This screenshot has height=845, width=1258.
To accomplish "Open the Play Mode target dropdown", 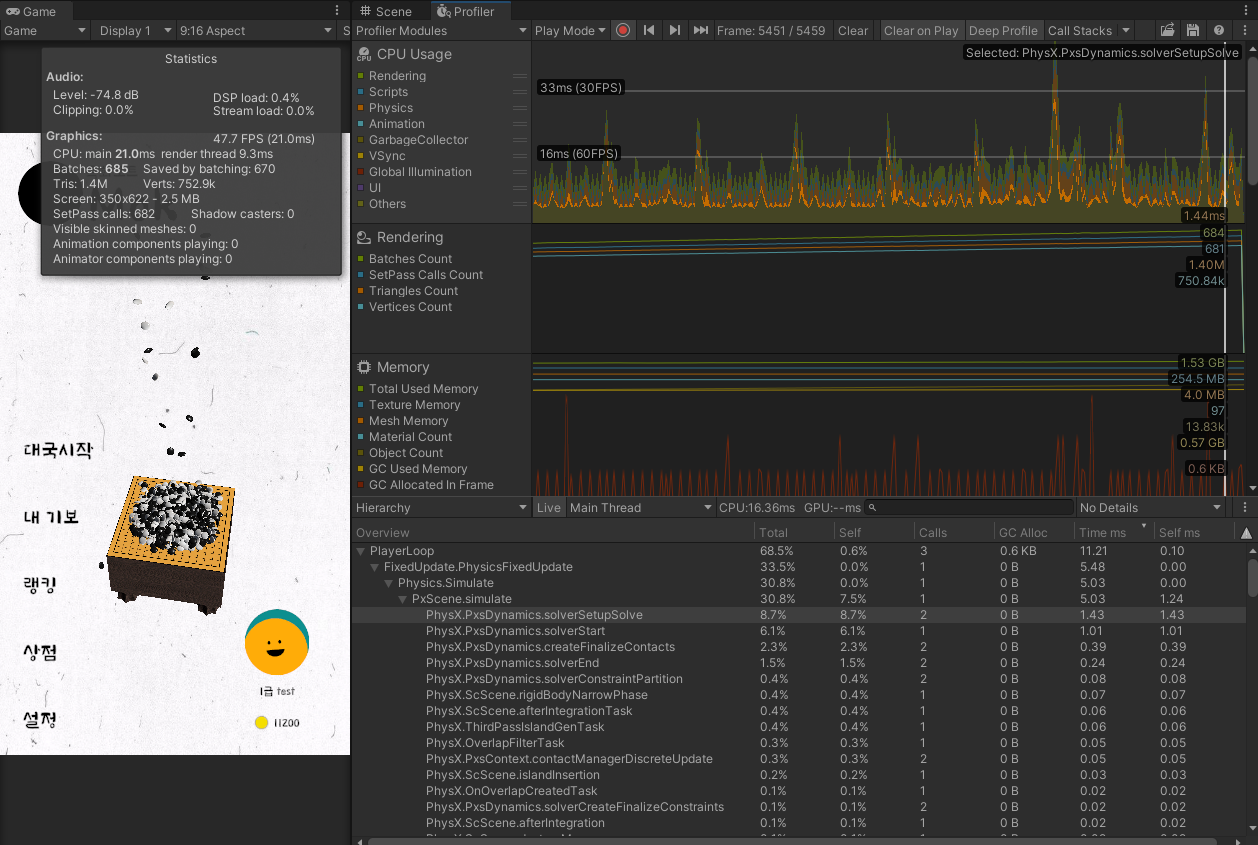I will click(x=570, y=30).
